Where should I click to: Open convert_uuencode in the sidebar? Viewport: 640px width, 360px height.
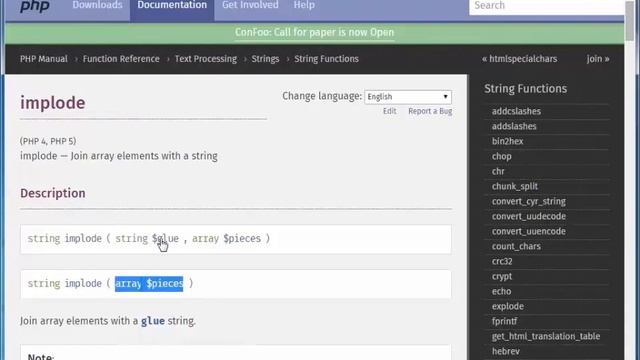[529, 231]
